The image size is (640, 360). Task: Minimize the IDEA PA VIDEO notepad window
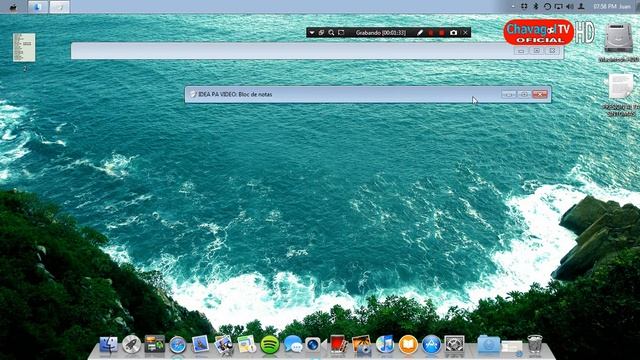[509, 94]
